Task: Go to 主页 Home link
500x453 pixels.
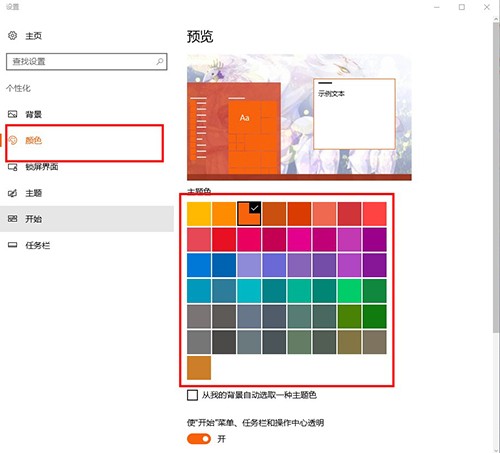Action: [x=34, y=36]
